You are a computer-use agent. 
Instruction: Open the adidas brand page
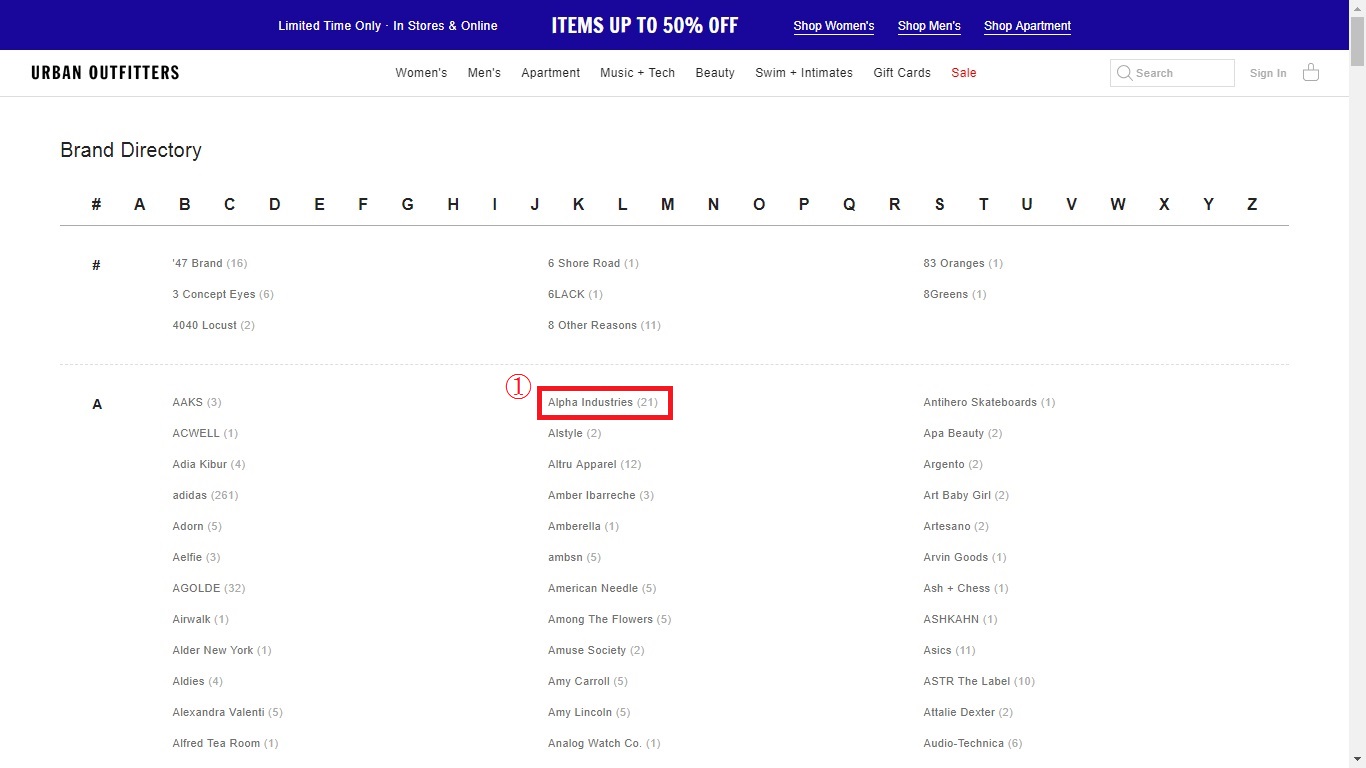(190, 496)
